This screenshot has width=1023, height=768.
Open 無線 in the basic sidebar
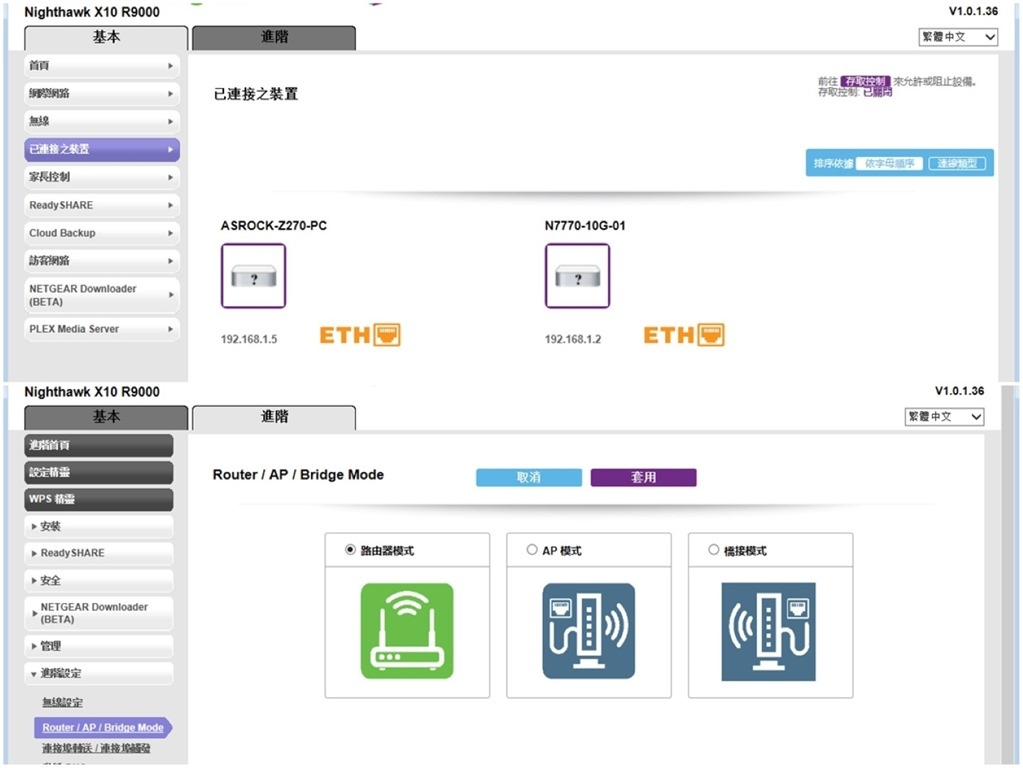[102, 121]
